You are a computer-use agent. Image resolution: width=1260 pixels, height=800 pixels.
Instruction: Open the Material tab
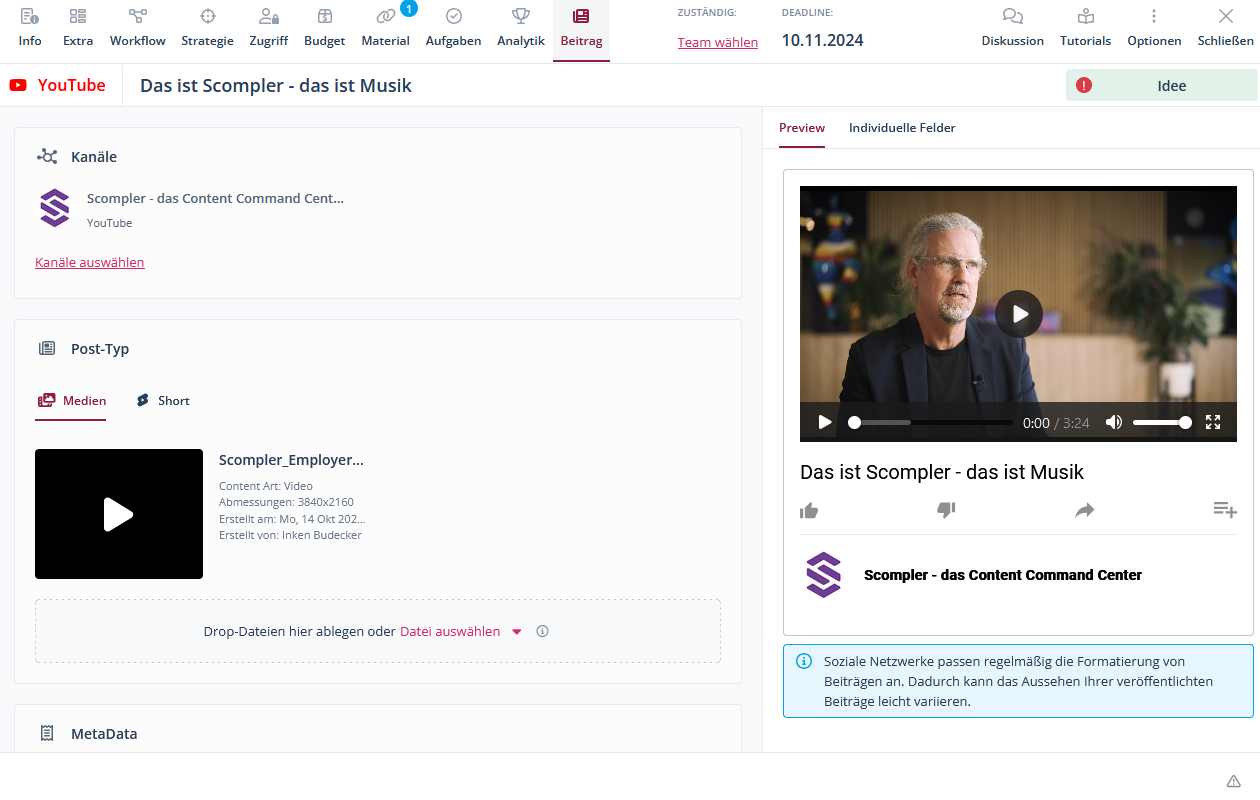point(385,28)
